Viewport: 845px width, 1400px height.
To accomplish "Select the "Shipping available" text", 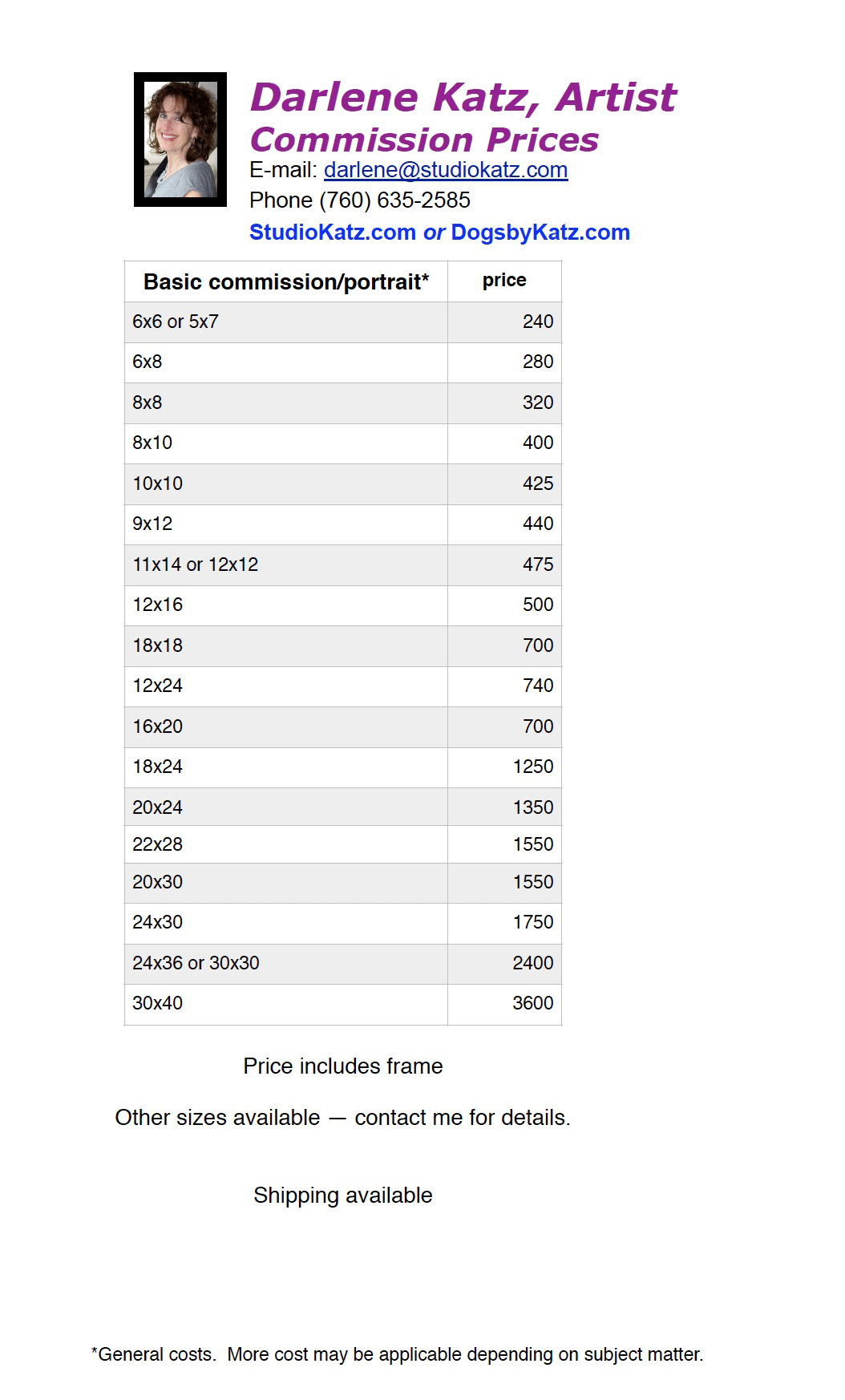I will [343, 1196].
